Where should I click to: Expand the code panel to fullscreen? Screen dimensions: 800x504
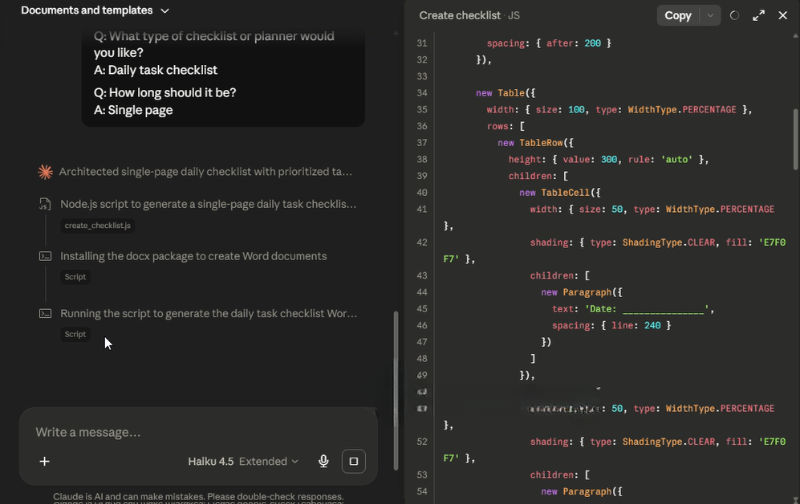point(759,16)
